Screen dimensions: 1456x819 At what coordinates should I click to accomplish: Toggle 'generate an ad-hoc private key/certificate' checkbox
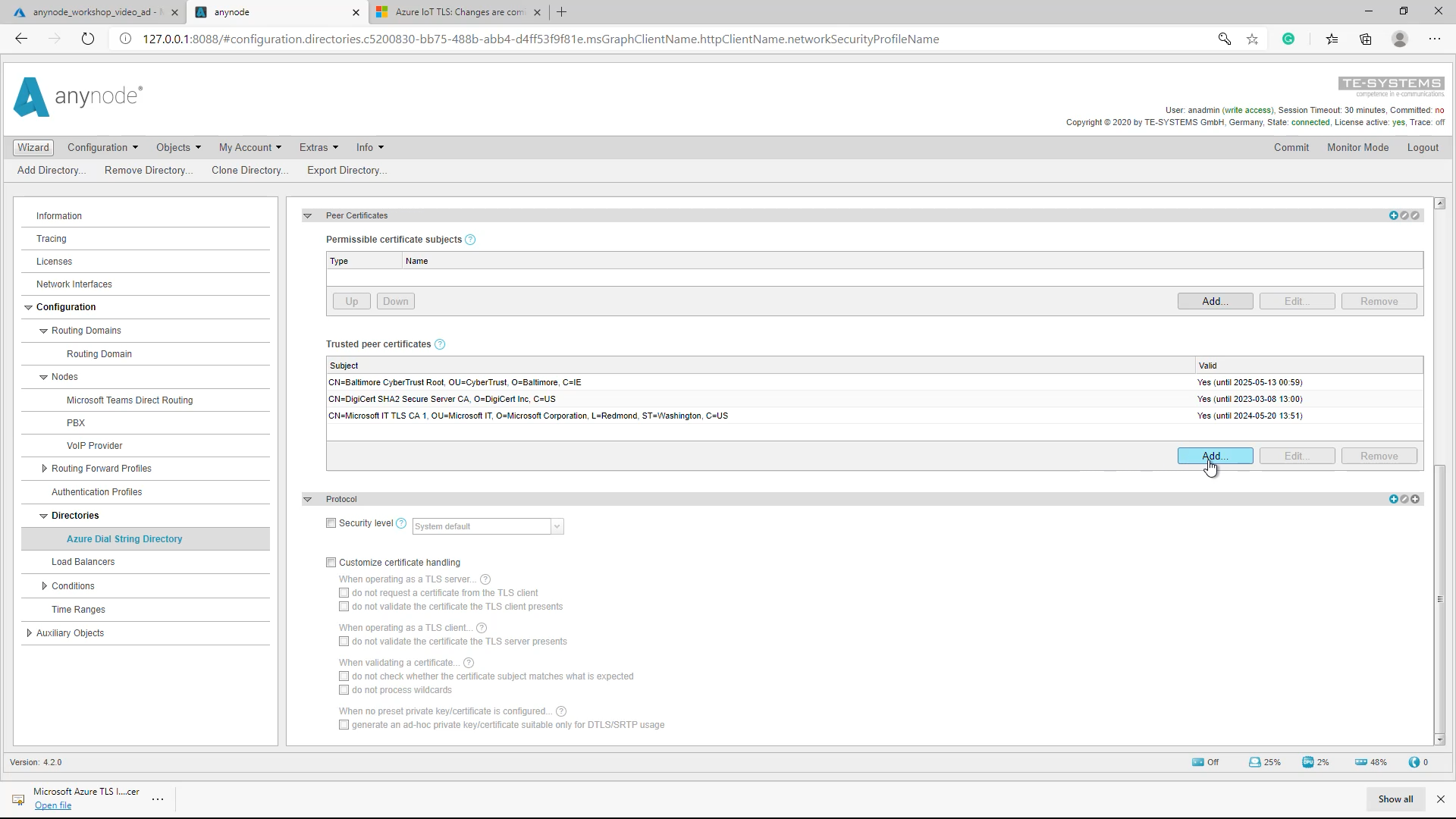click(x=344, y=725)
